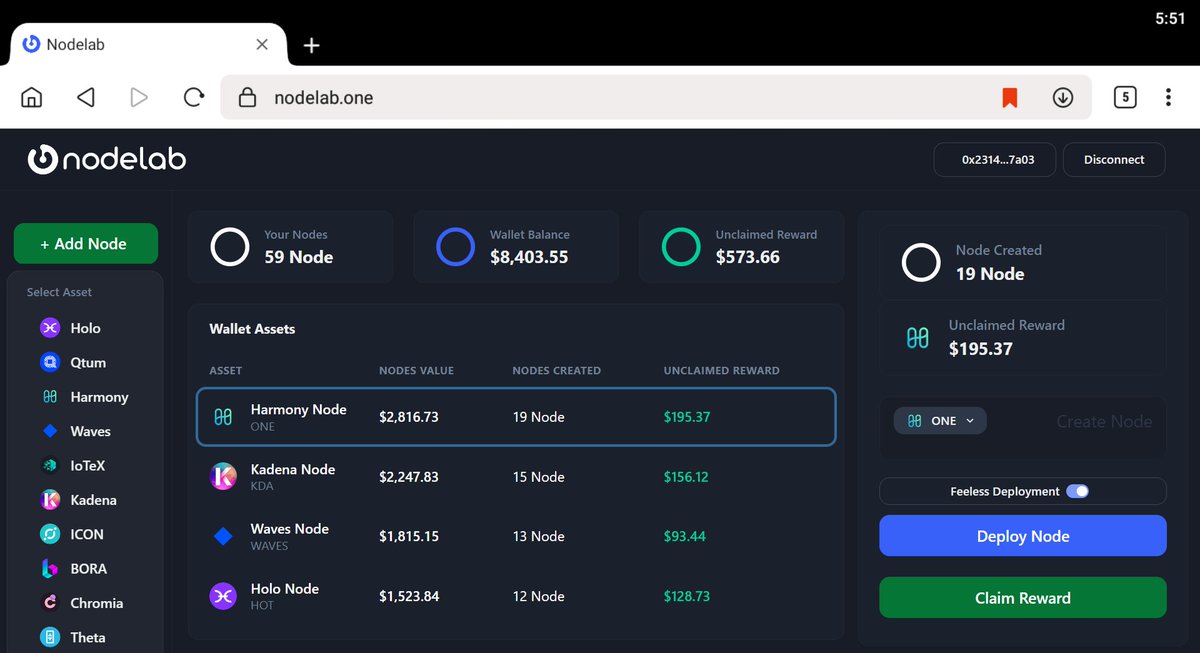Open the ONE asset dropdown

tap(940, 421)
